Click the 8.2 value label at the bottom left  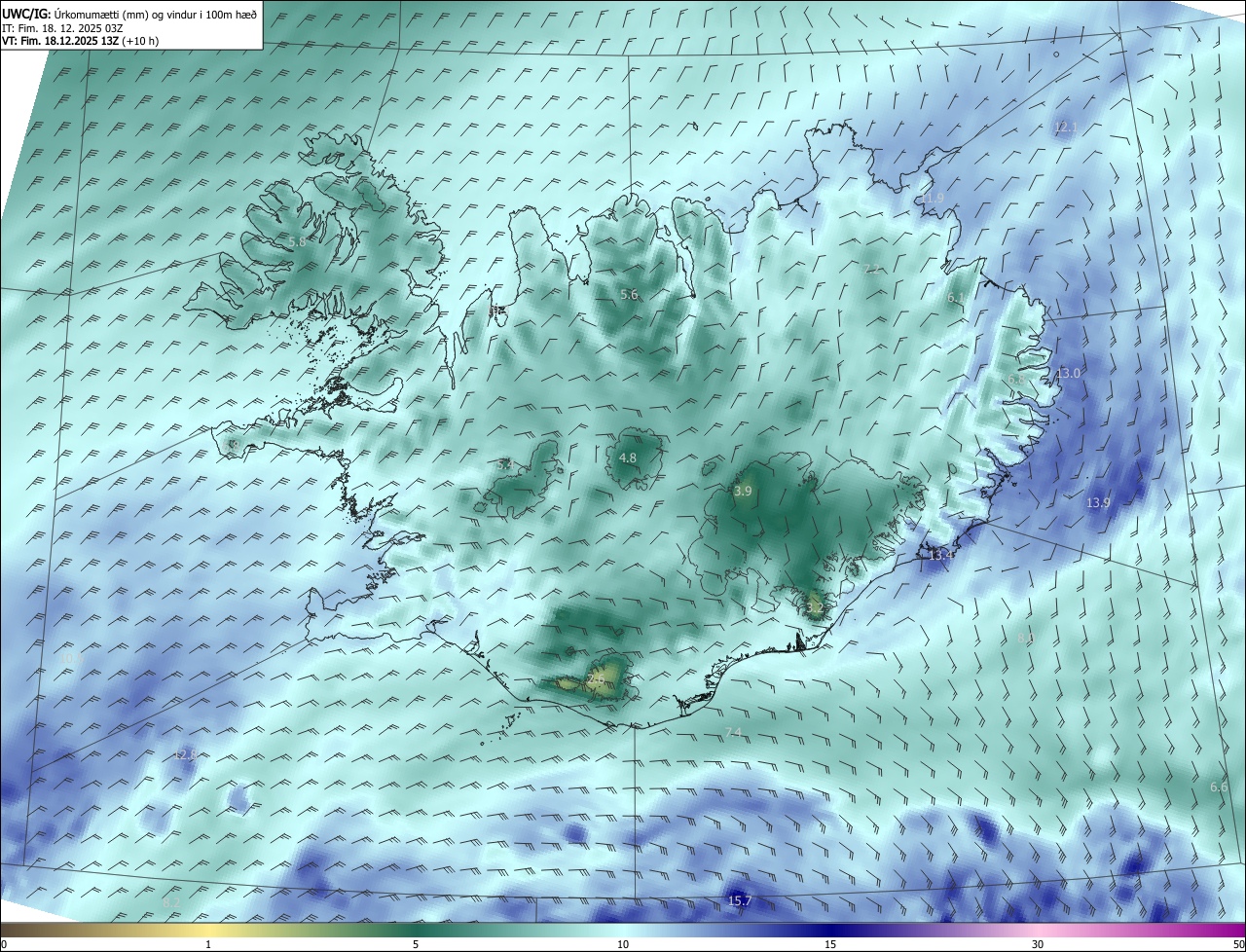(x=170, y=902)
